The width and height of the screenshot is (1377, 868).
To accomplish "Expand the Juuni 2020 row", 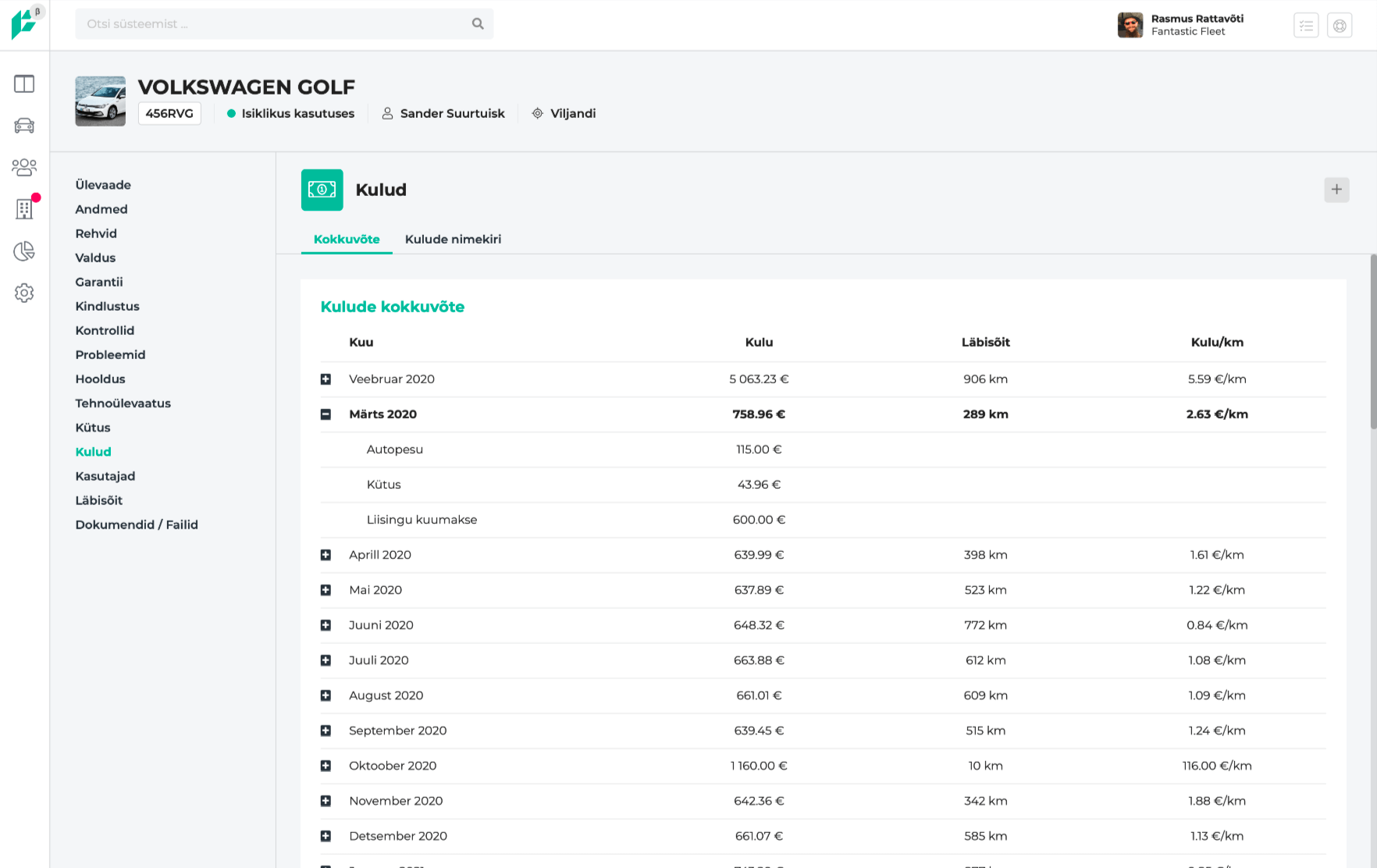I will tap(326, 625).
